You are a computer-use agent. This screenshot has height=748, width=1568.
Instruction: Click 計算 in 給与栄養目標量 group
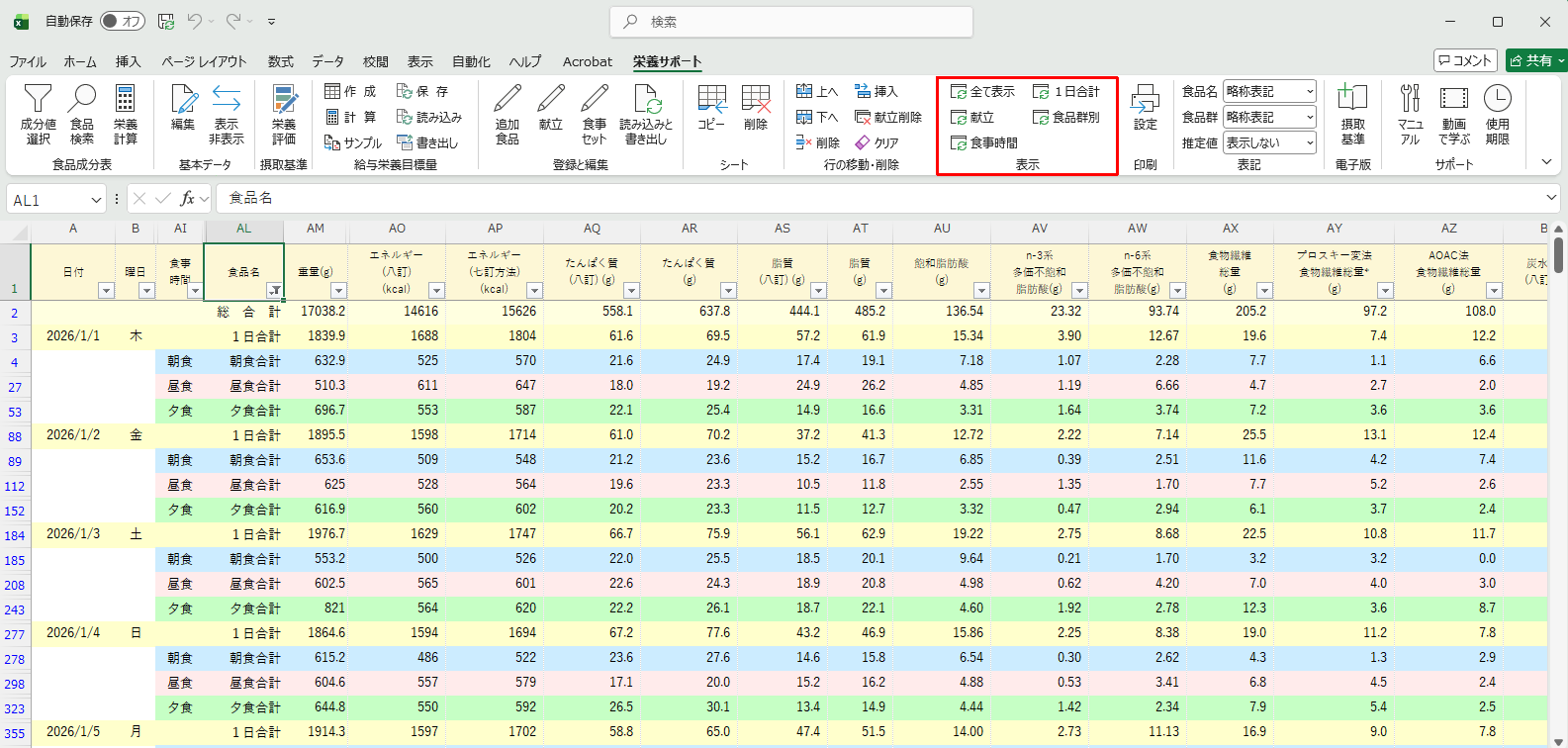pos(352,117)
